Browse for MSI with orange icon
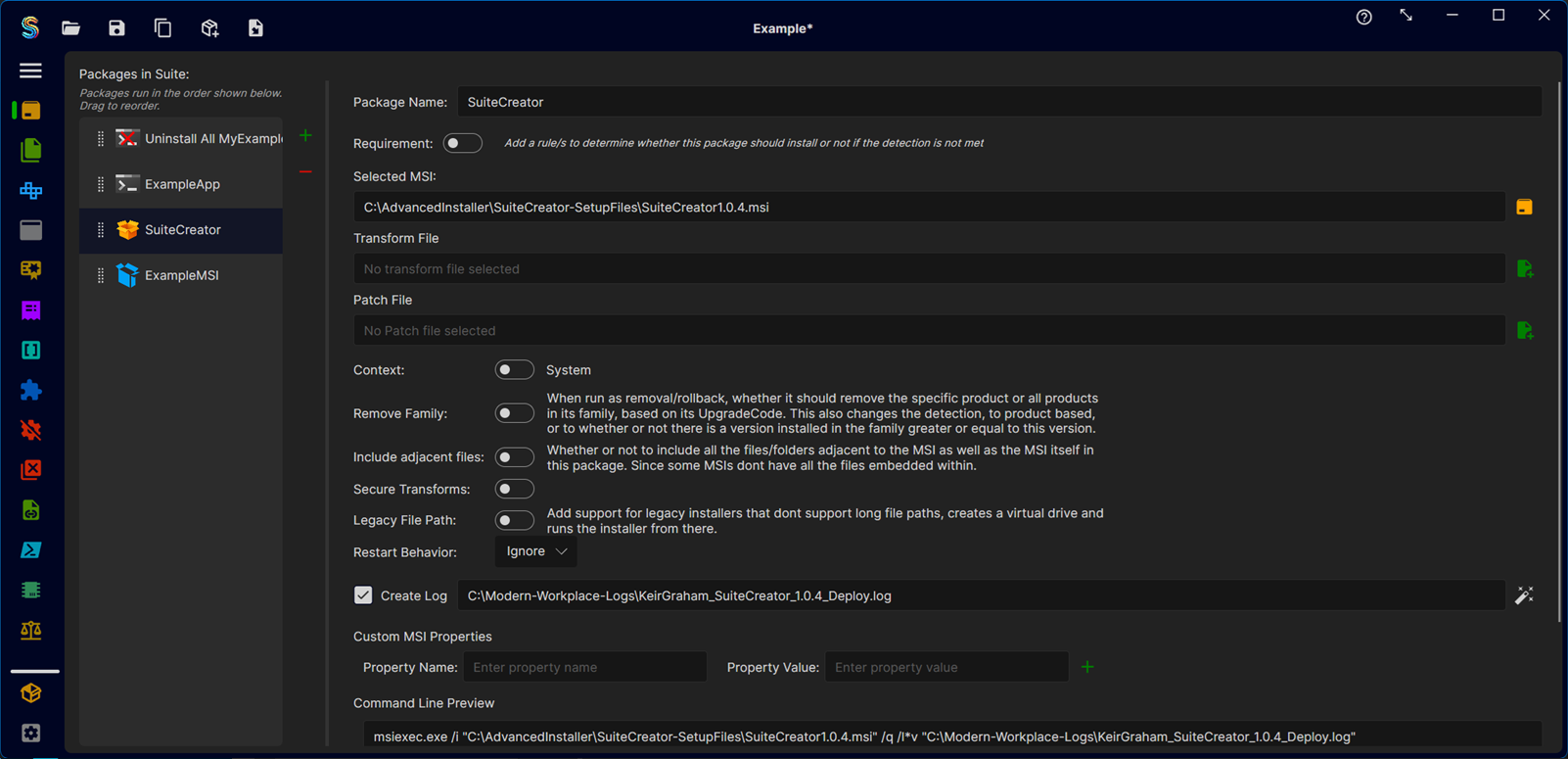 (1524, 207)
